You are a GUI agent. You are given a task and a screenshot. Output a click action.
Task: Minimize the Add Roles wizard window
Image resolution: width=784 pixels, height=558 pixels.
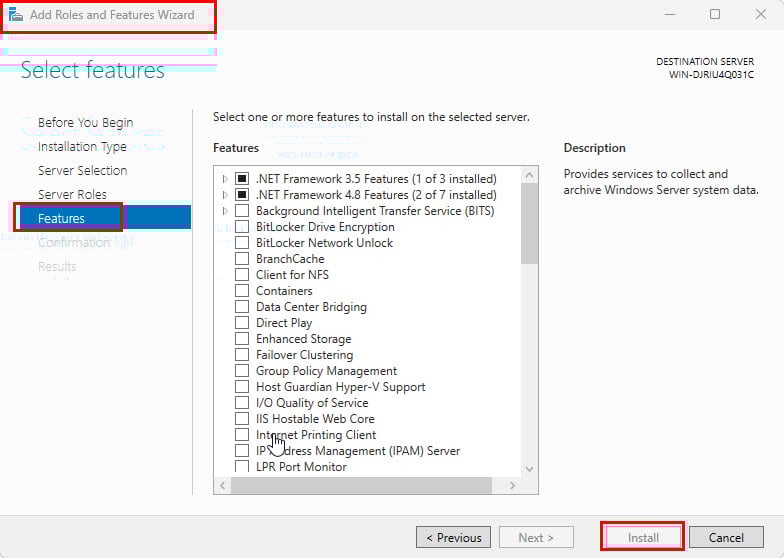(667, 14)
